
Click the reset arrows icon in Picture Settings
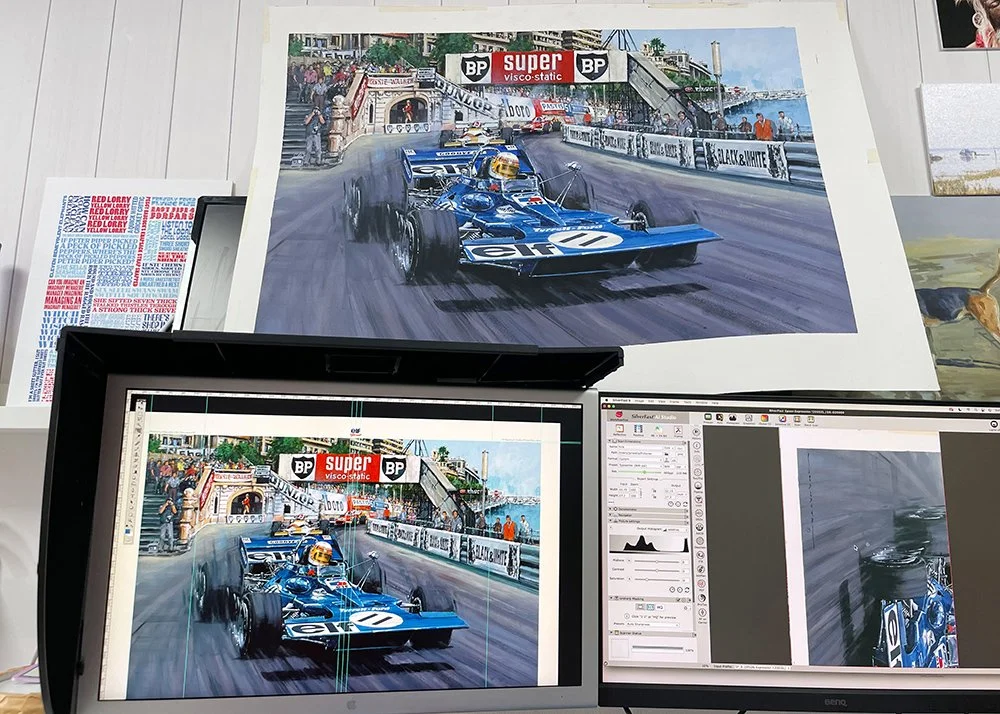click(687, 590)
